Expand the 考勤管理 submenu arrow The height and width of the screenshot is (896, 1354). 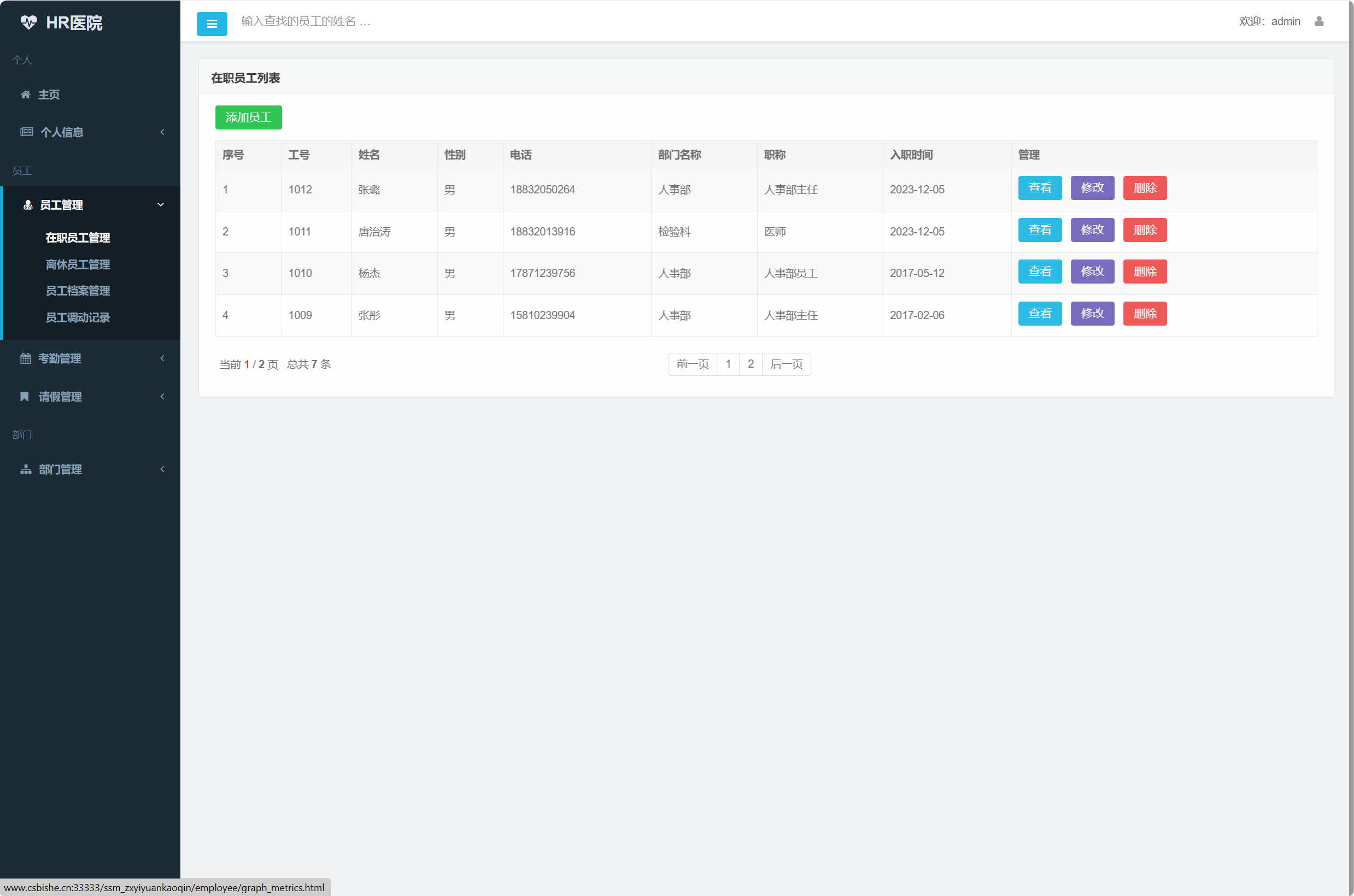point(162,358)
